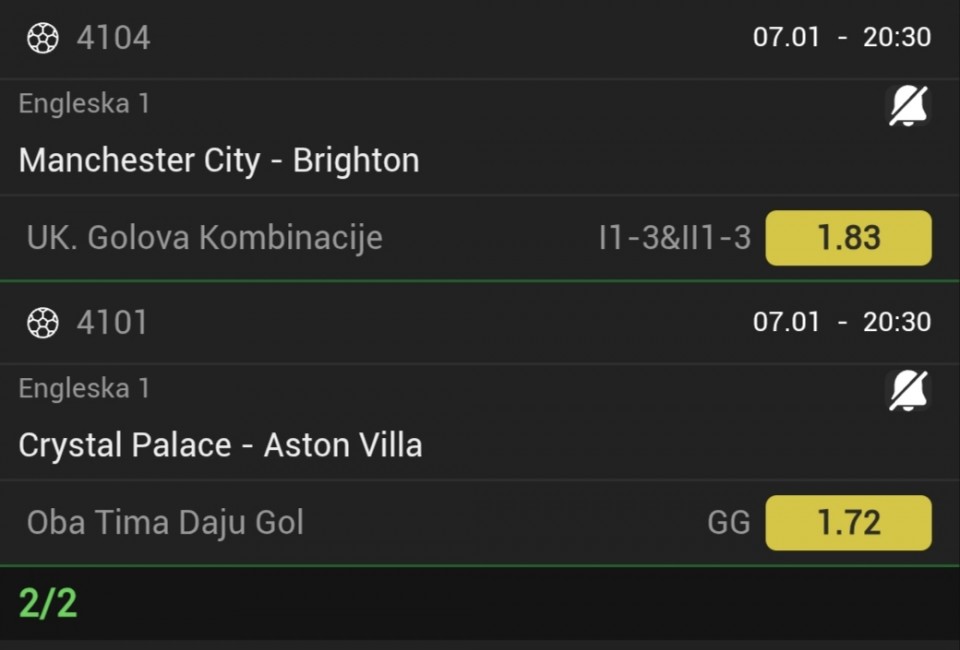Image resolution: width=960 pixels, height=650 pixels.
Task: Click the soccer ball icon beside 4101
Action: (x=42, y=322)
